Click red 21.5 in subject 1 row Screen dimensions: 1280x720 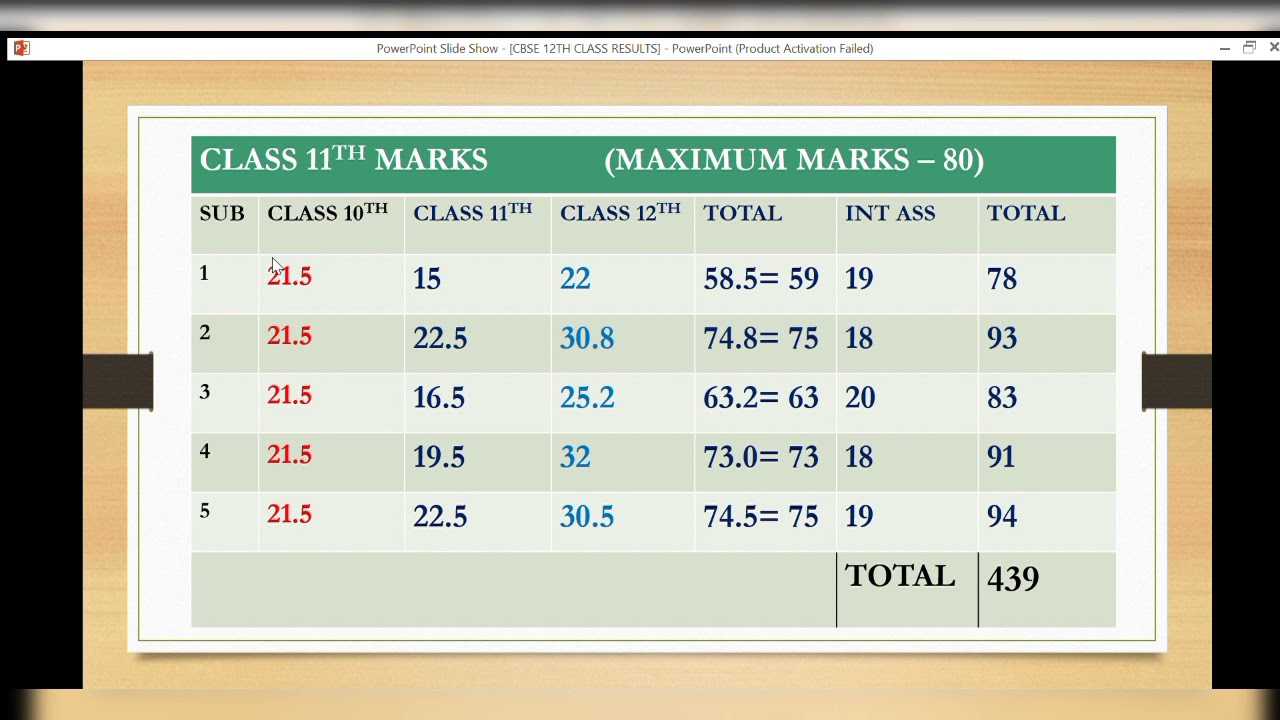pos(289,276)
